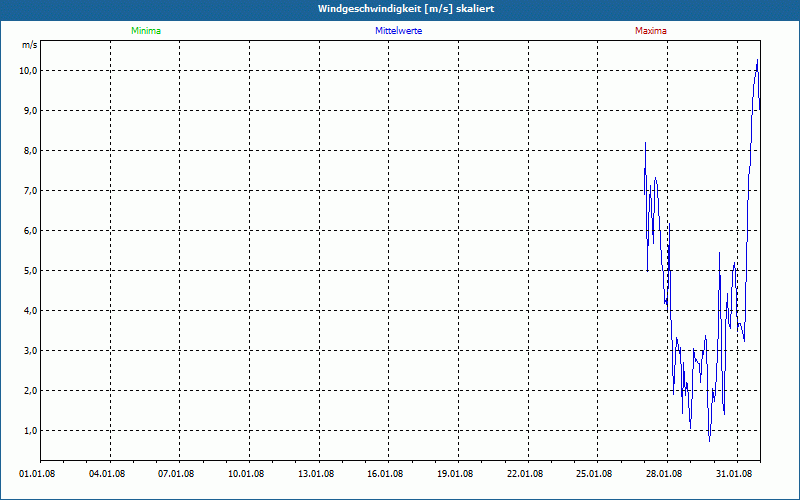Image resolution: width=800 pixels, height=500 pixels.
Task: Click the 01.01.08 date label
Action: coord(37,473)
